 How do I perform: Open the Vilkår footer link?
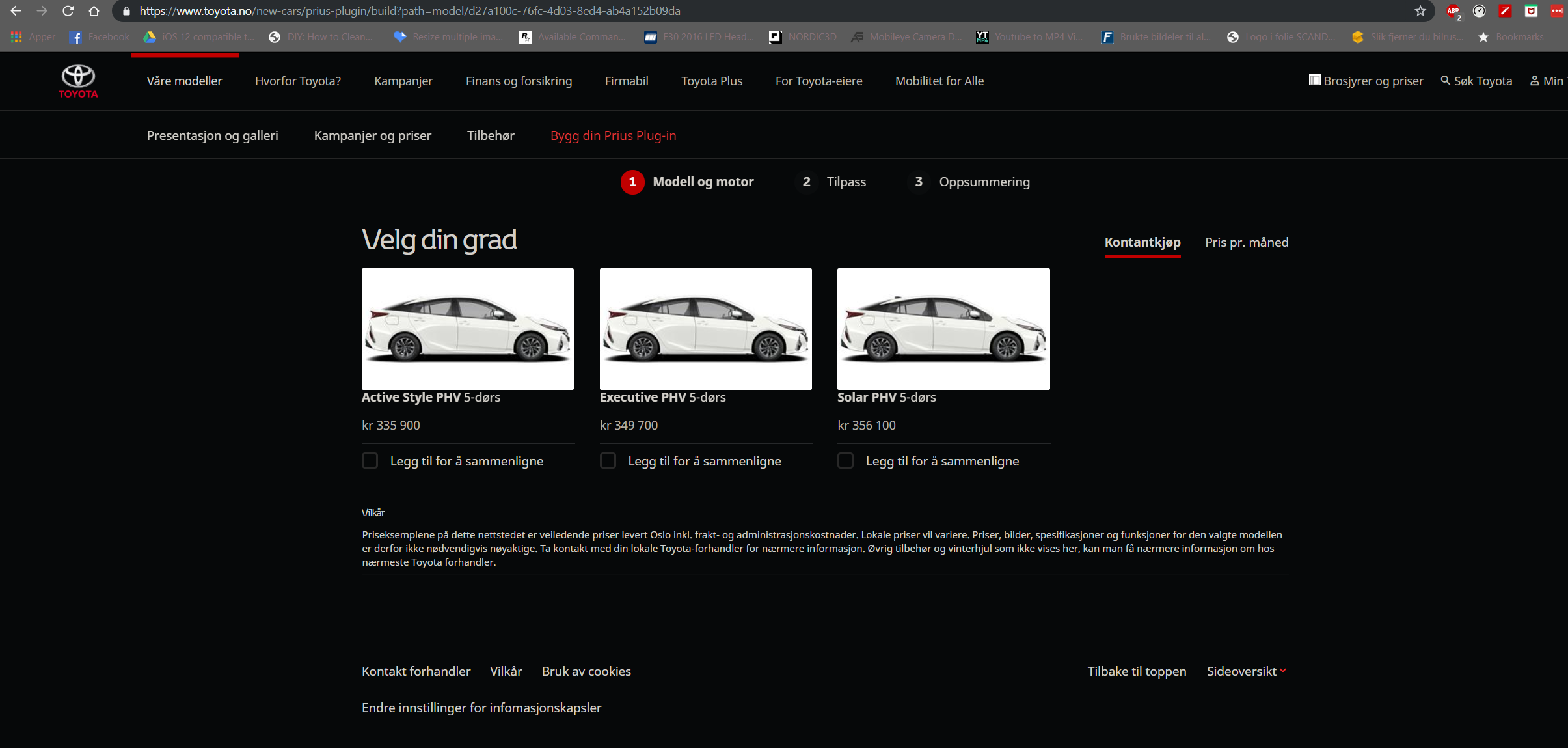coord(506,672)
